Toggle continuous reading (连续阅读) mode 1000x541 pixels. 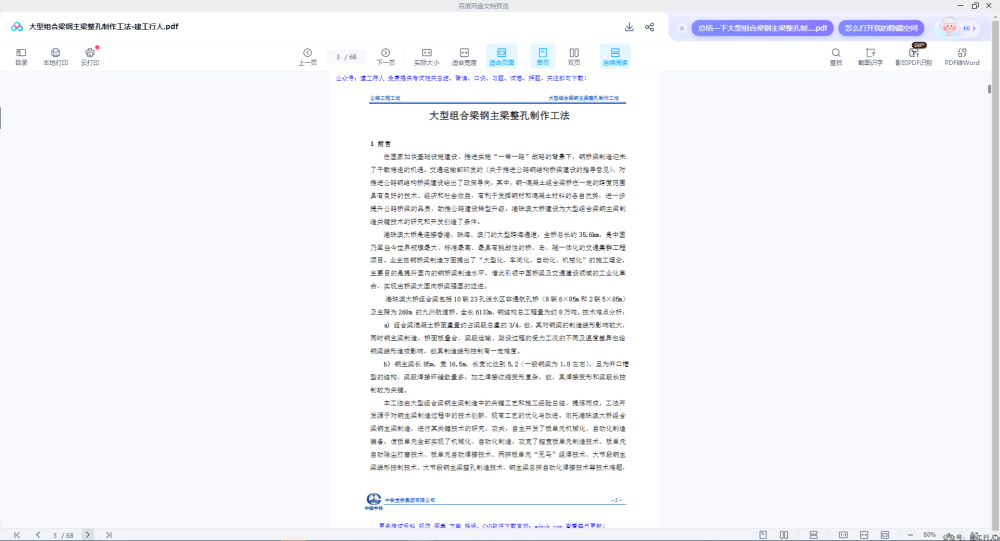615,57
